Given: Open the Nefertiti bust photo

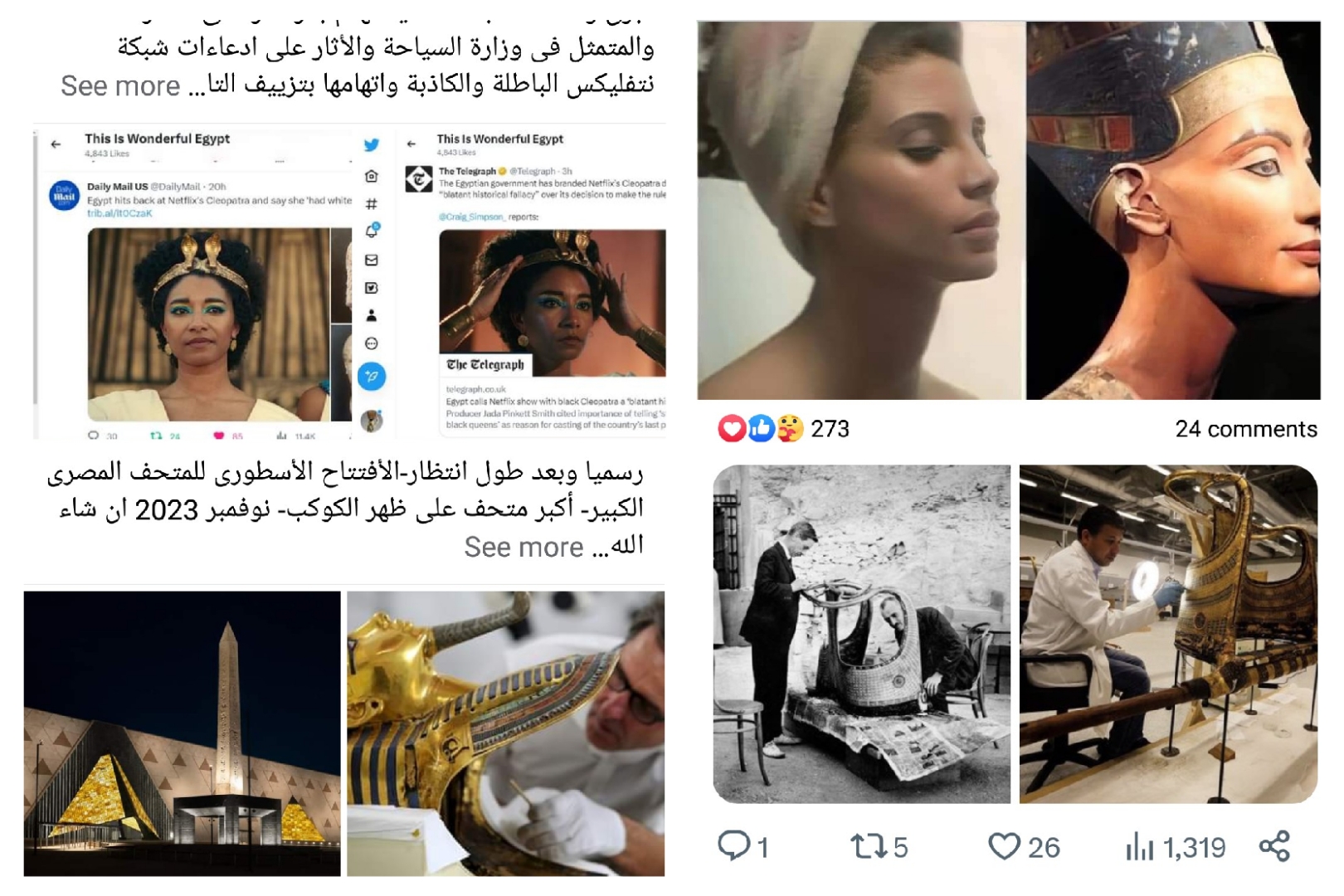Looking at the screenshot, I should pos(1173,211).
